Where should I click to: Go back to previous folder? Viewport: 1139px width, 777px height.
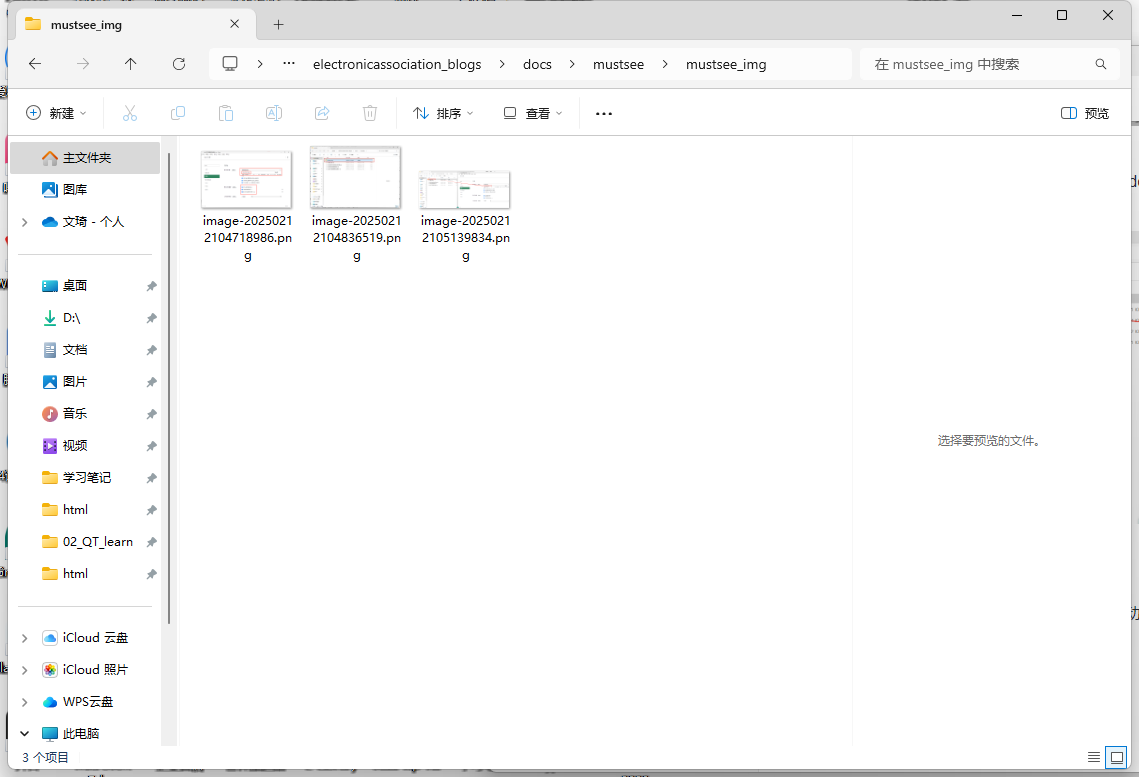35,64
